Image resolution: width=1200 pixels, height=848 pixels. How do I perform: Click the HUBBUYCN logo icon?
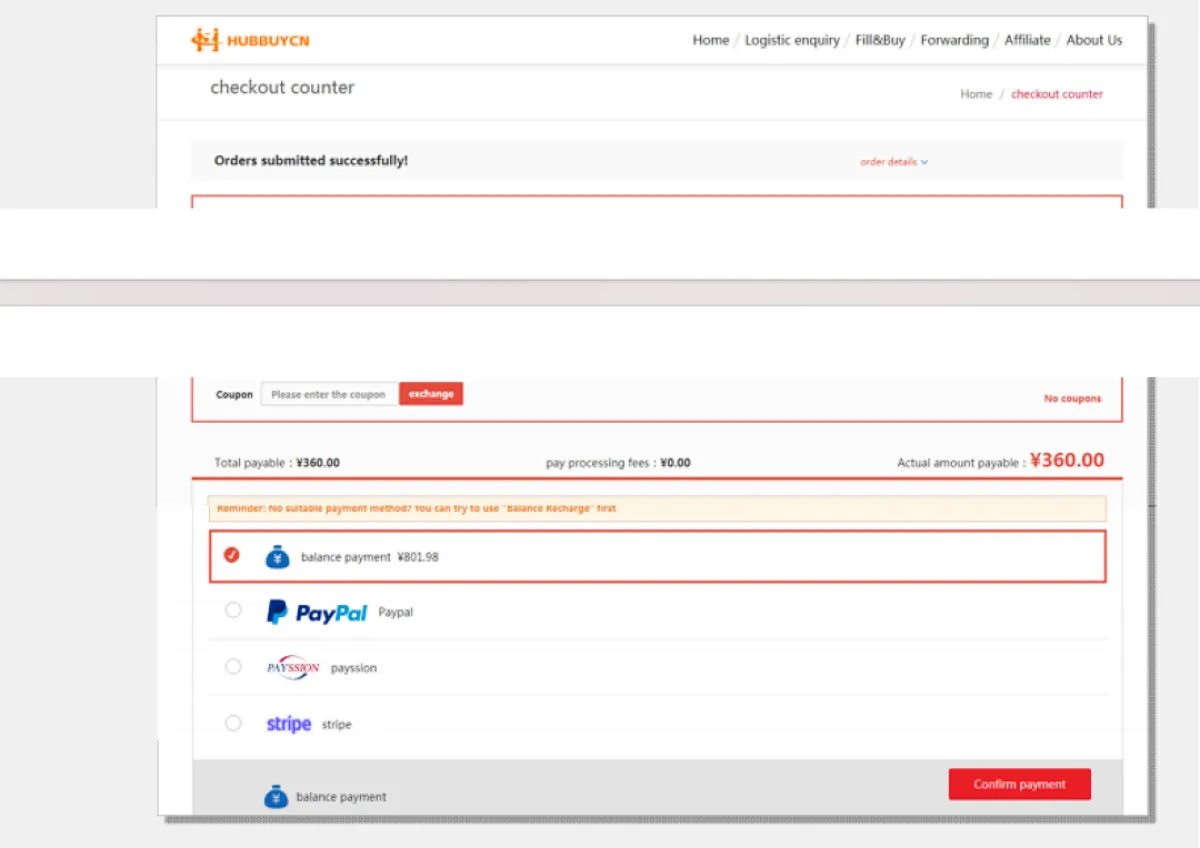(x=205, y=41)
